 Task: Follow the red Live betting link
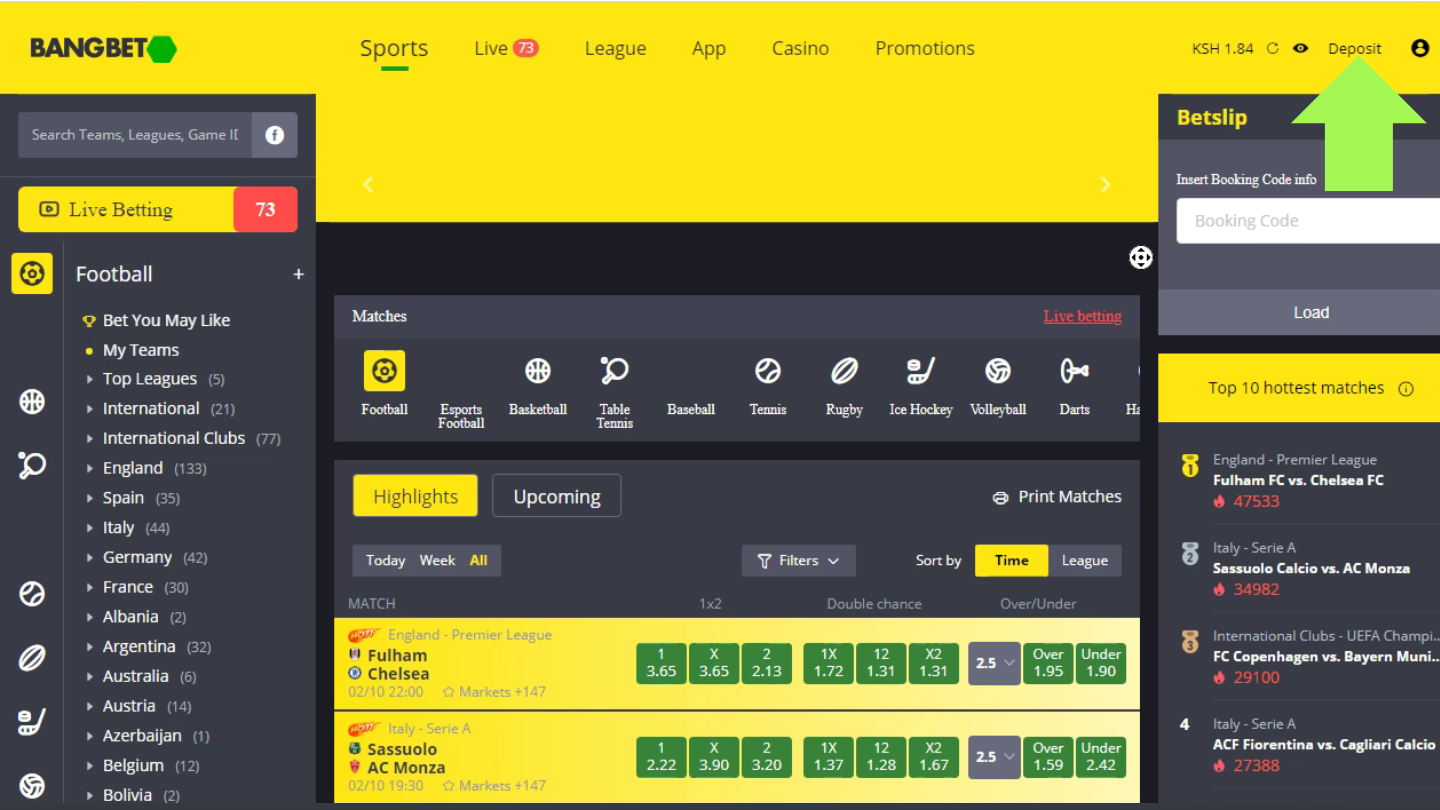pos(1082,316)
